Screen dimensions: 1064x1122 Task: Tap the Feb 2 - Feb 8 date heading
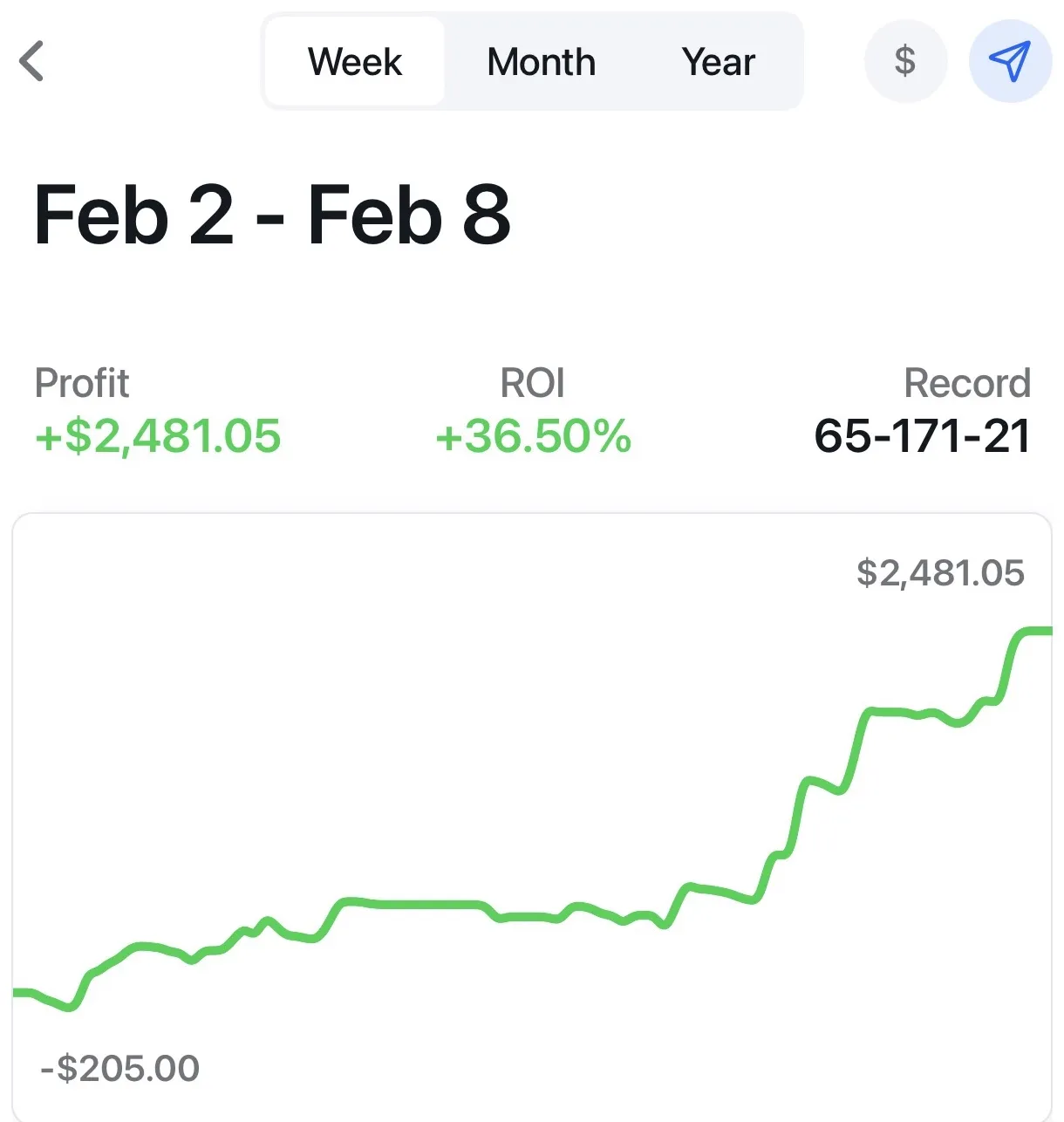(272, 216)
